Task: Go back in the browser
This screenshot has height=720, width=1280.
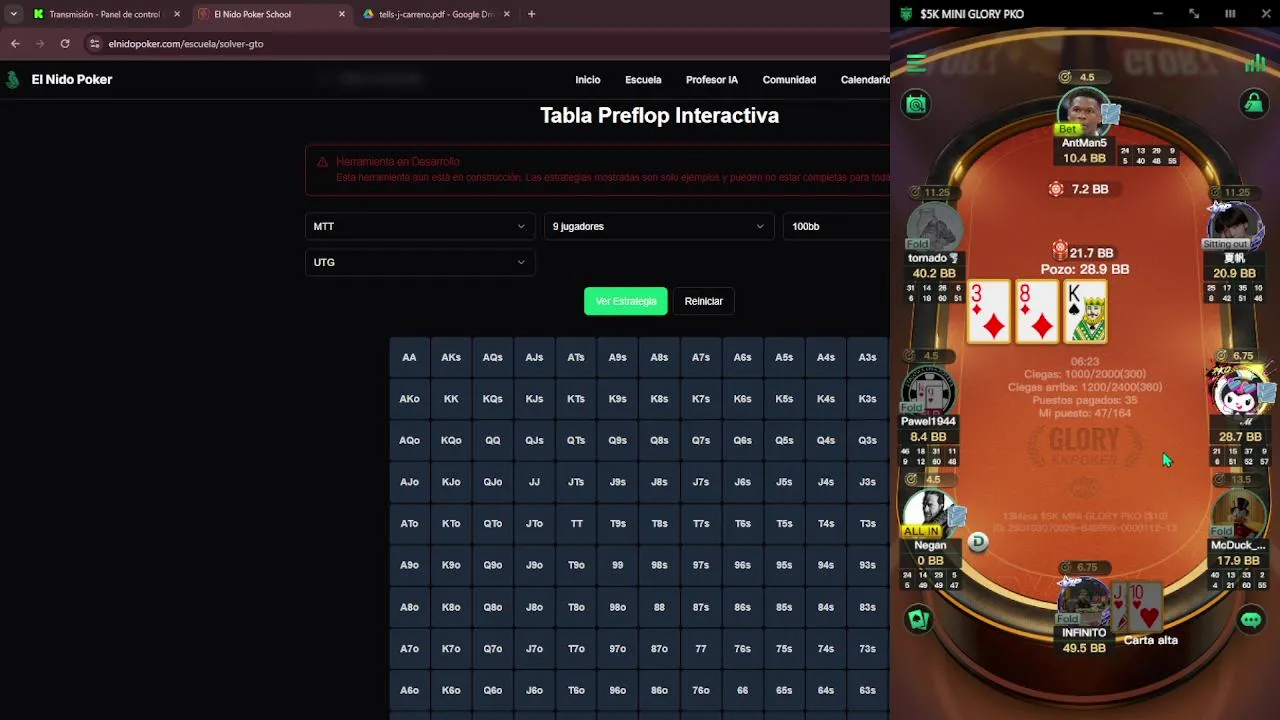Action: coord(15,44)
